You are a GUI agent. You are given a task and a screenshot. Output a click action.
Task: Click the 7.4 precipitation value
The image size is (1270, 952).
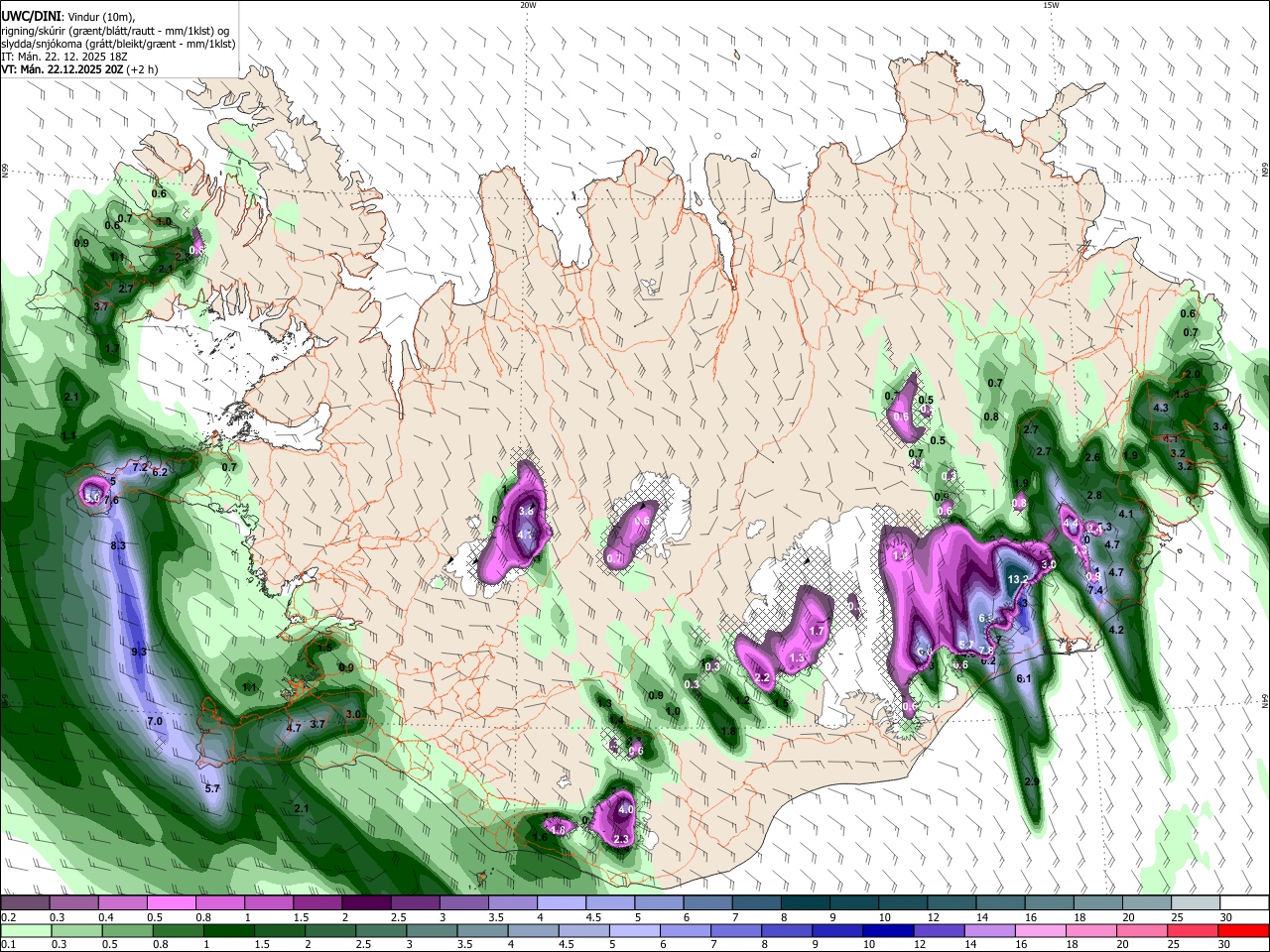pyautogui.click(x=1095, y=590)
